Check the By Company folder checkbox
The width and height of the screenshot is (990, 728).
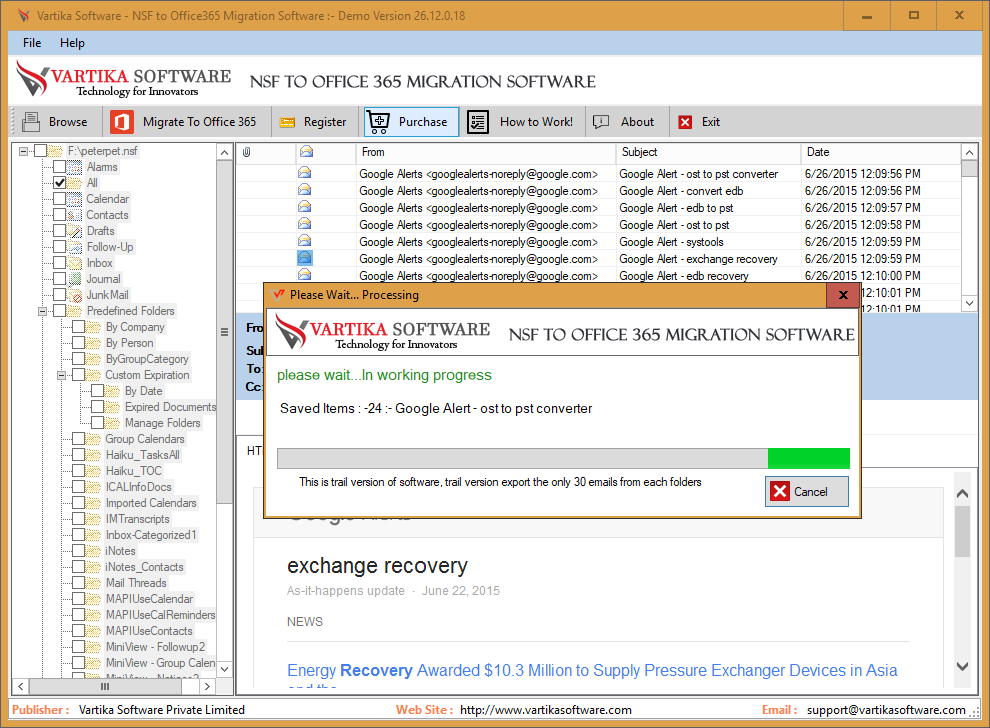[x=78, y=327]
